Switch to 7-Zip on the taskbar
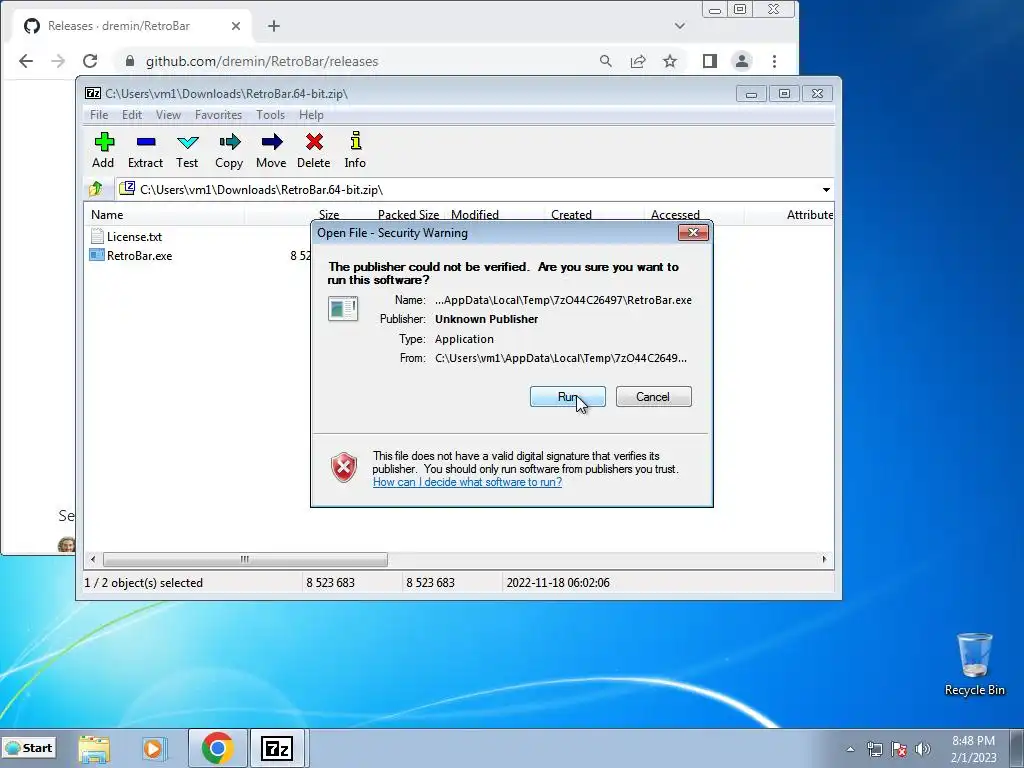 [x=277, y=748]
